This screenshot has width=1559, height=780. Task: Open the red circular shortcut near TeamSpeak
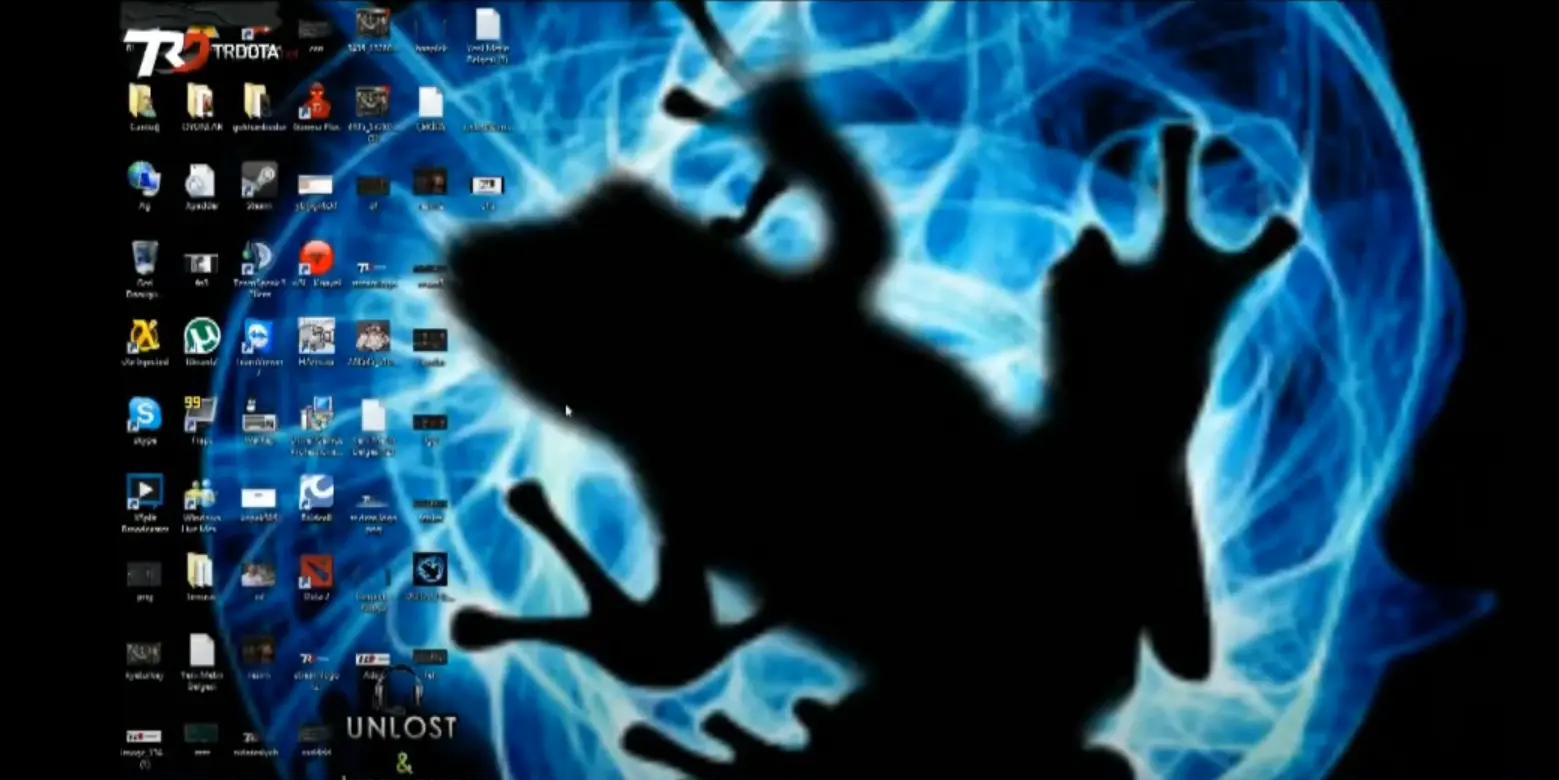point(317,259)
